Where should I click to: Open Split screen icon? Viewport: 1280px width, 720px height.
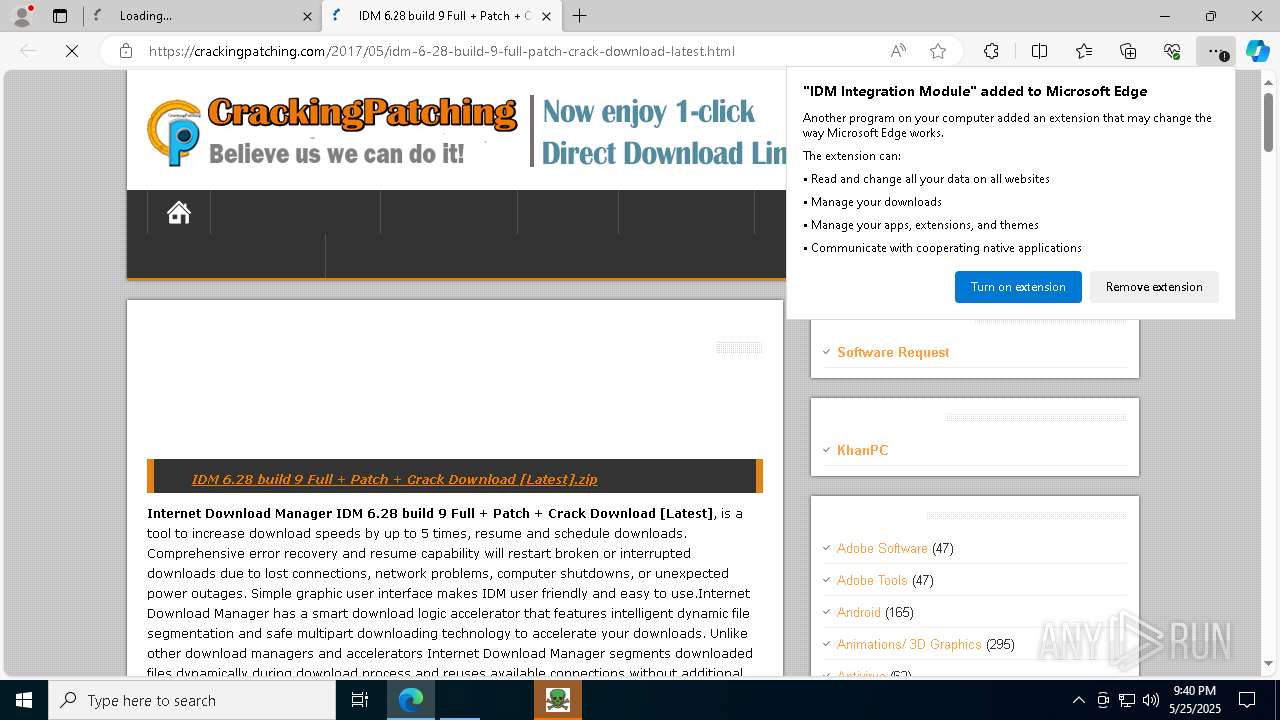[1039, 51]
